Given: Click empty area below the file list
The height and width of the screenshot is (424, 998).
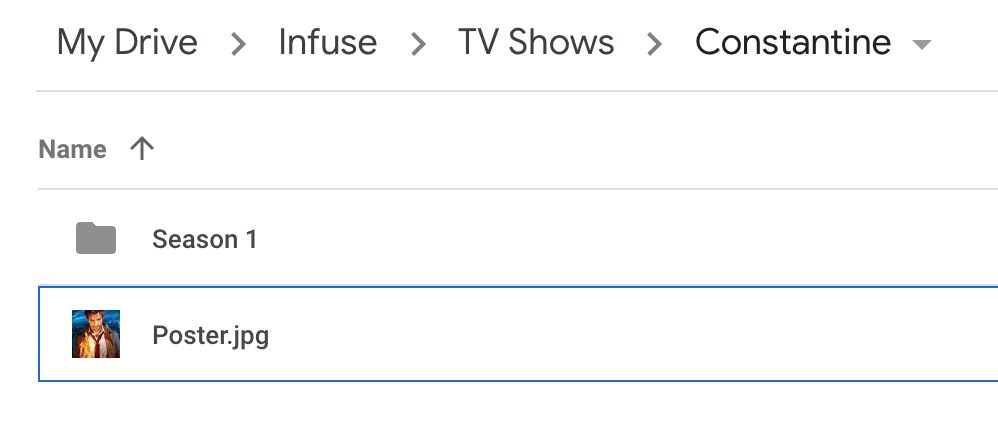Looking at the screenshot, I should tap(500, 403).
